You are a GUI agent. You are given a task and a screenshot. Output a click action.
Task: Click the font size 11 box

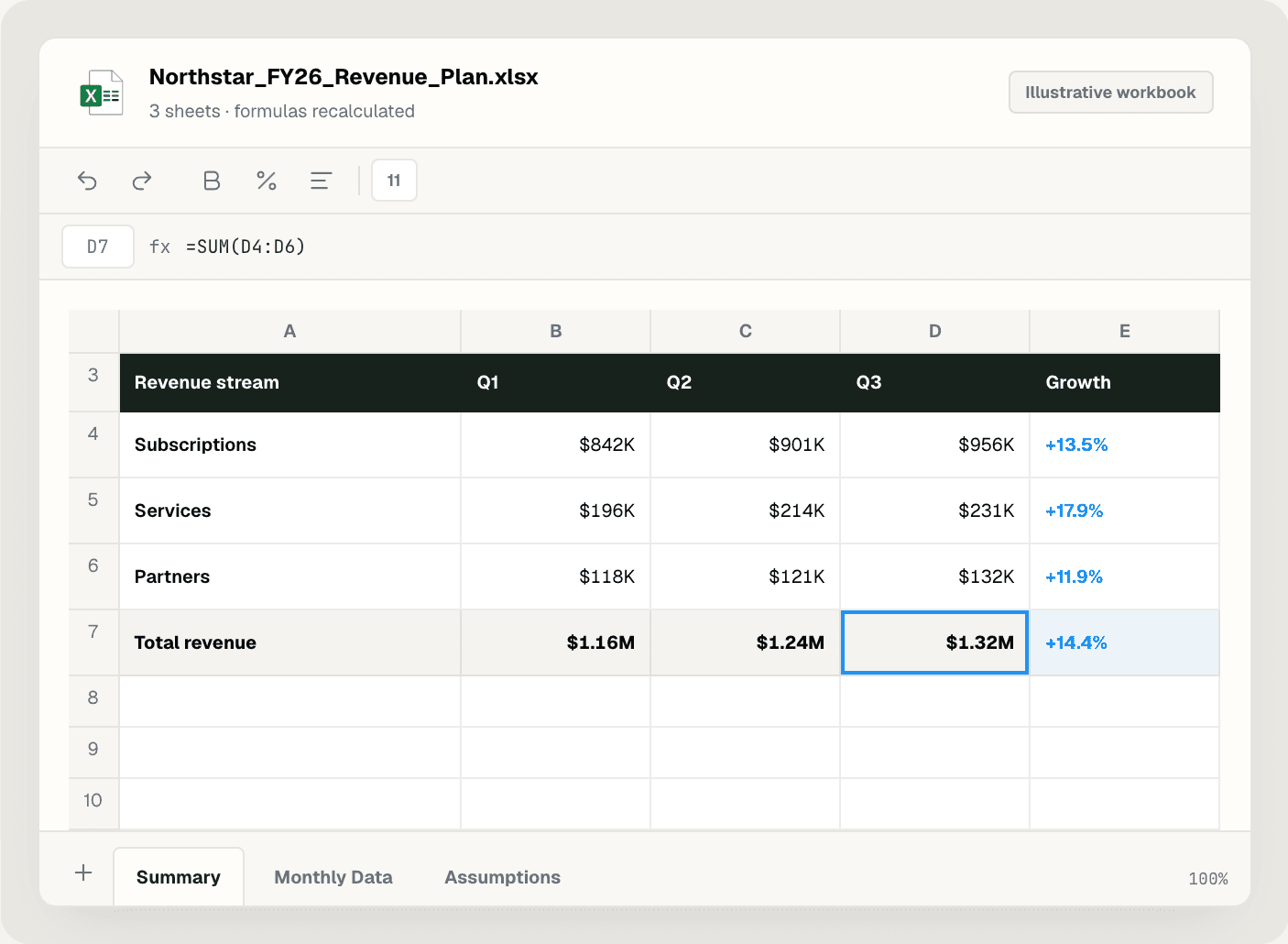(394, 181)
